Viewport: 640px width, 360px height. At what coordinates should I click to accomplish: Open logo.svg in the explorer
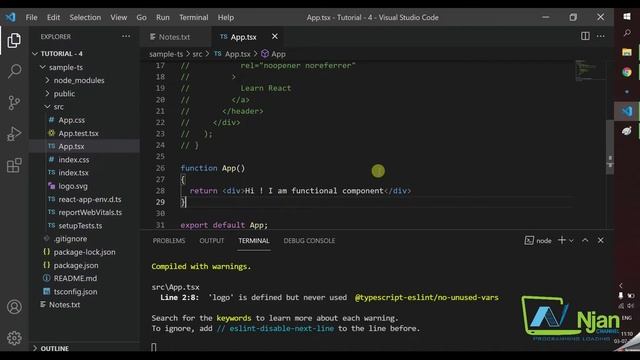point(73,186)
